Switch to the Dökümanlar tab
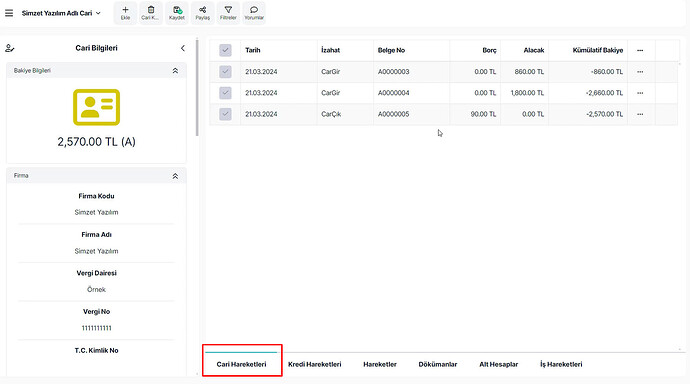 click(438, 364)
